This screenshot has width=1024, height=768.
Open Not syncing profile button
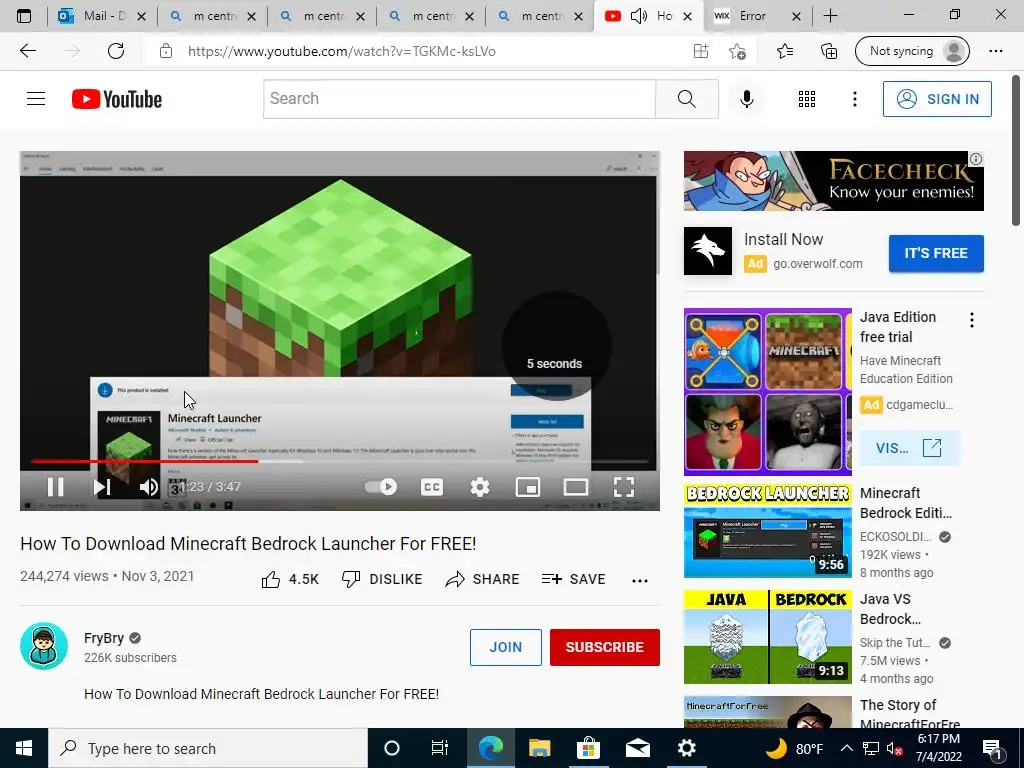912,51
